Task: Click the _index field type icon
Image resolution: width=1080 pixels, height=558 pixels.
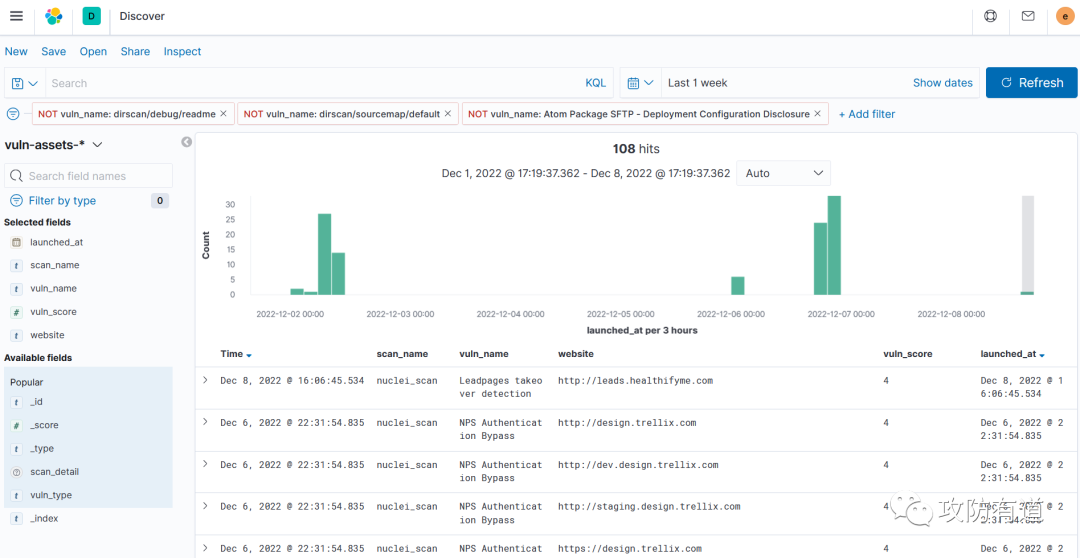Action: pos(17,519)
